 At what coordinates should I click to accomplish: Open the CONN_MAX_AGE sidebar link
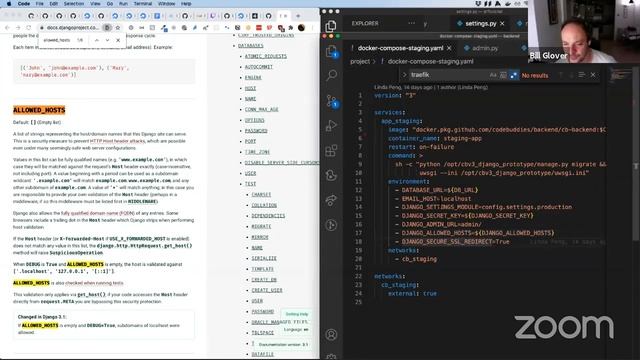[x=262, y=109]
